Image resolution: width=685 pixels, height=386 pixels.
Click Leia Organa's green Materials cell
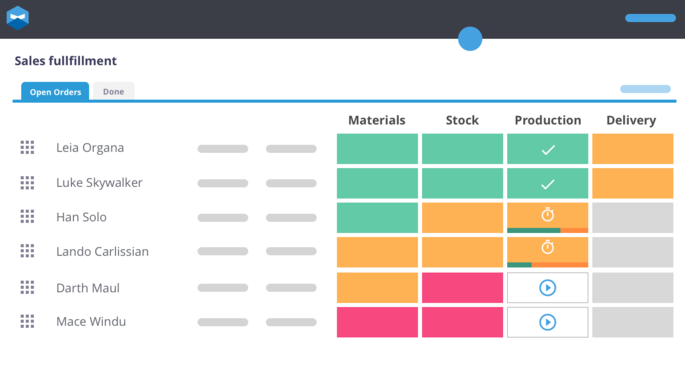[377, 149]
